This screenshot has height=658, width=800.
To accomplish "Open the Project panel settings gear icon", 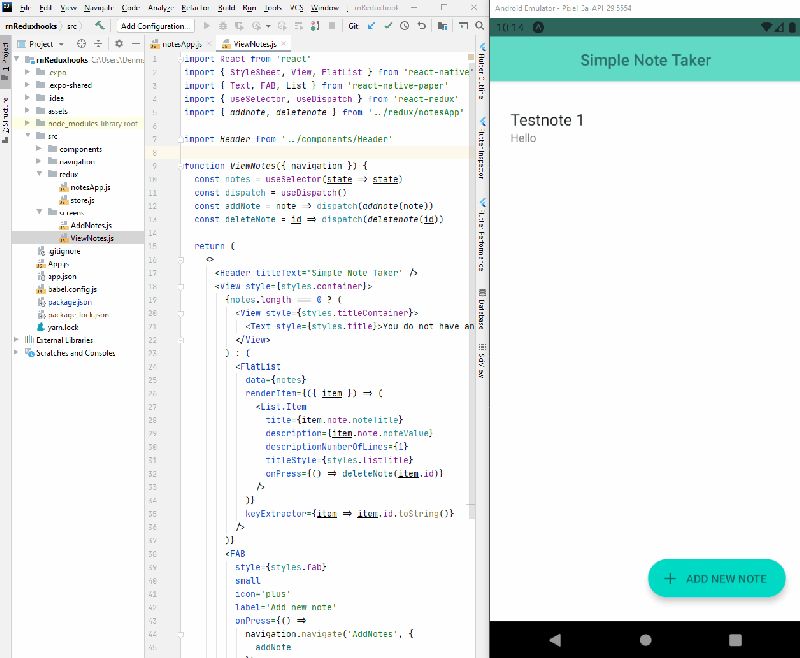I will 118,44.
